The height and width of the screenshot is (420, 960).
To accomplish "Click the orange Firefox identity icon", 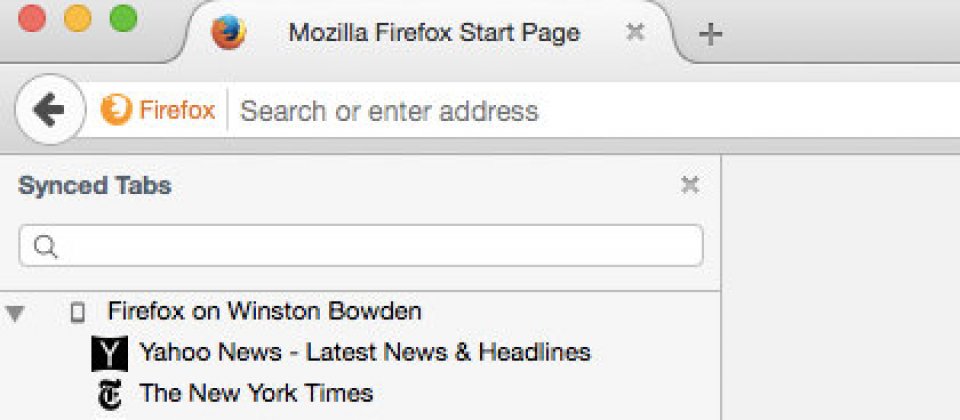I will point(116,110).
